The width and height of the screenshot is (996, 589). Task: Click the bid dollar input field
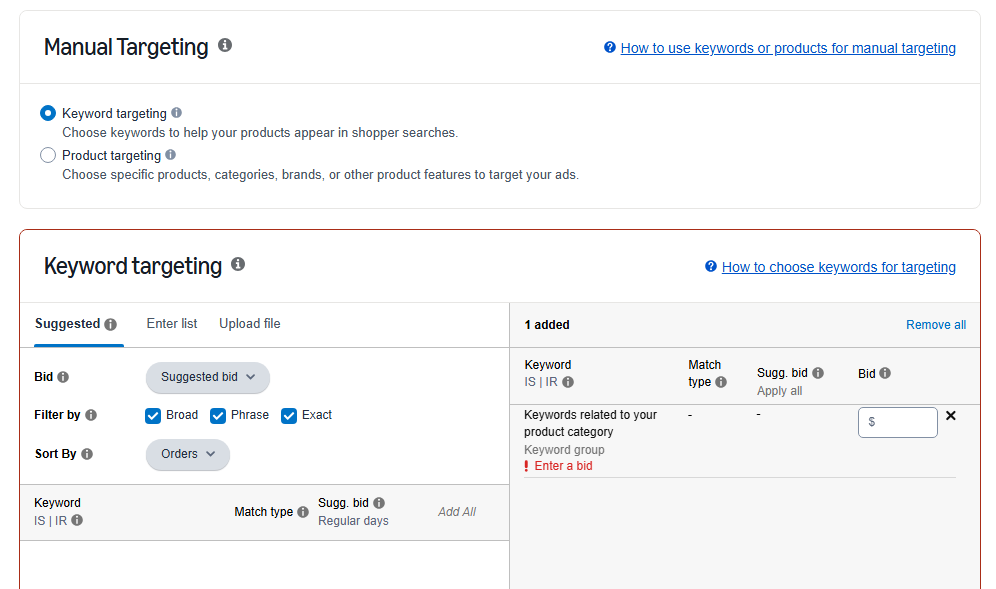(898, 422)
